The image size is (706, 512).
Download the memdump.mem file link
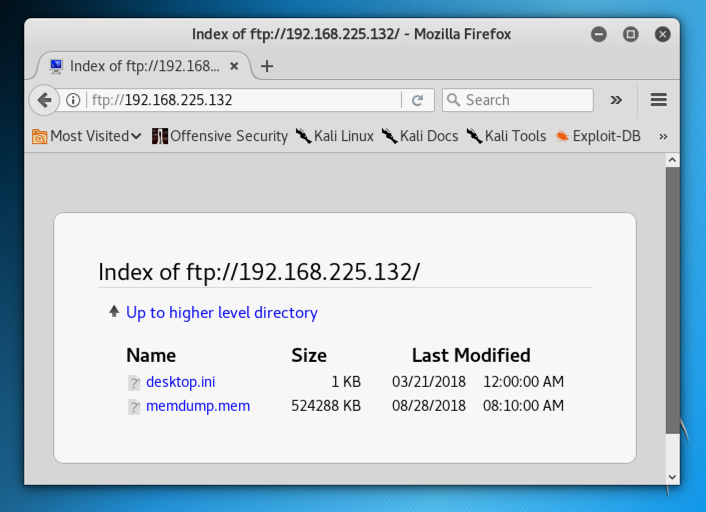[198, 406]
